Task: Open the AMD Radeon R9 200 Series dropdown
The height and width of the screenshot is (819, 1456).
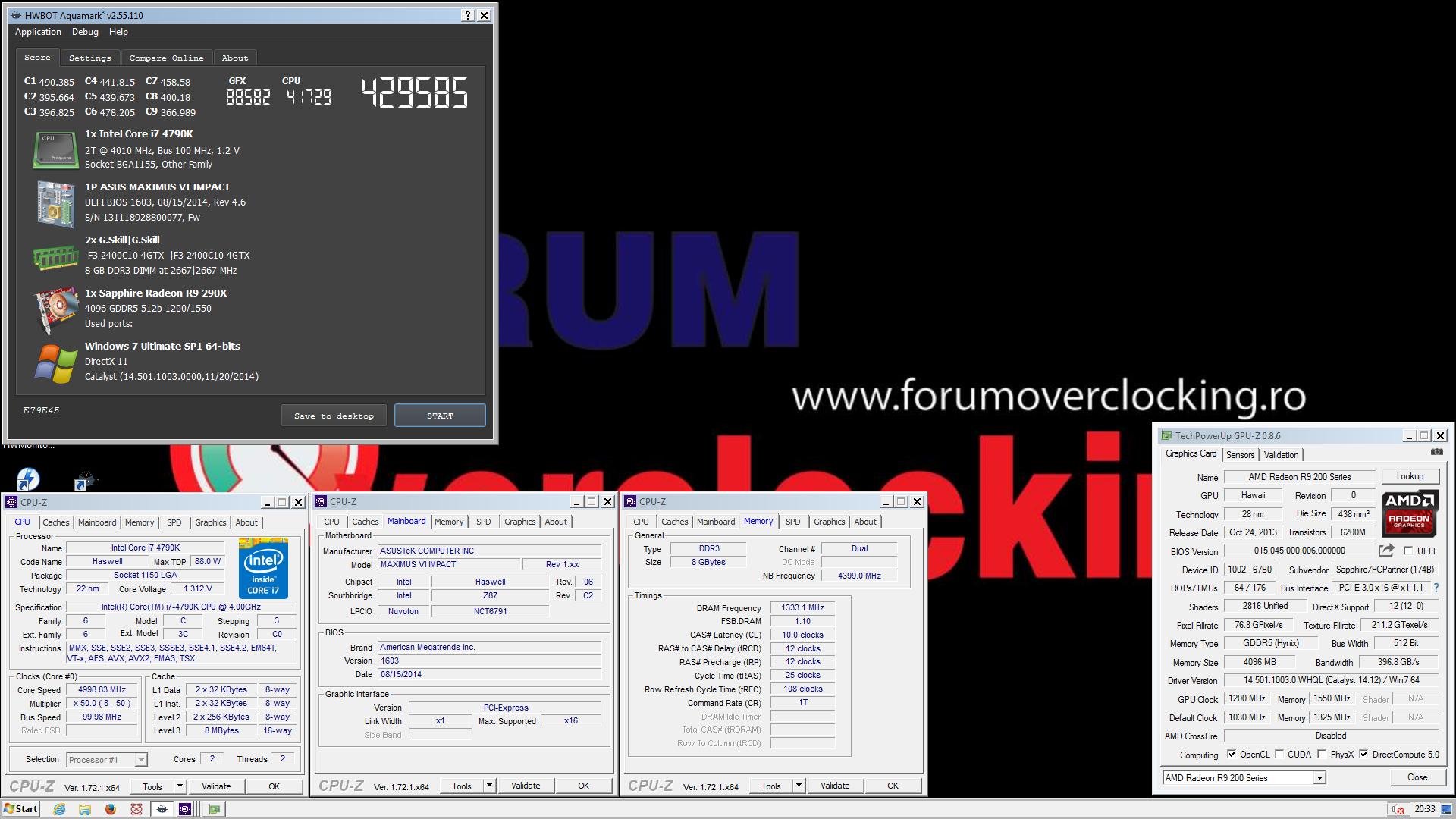Action: [x=1319, y=778]
